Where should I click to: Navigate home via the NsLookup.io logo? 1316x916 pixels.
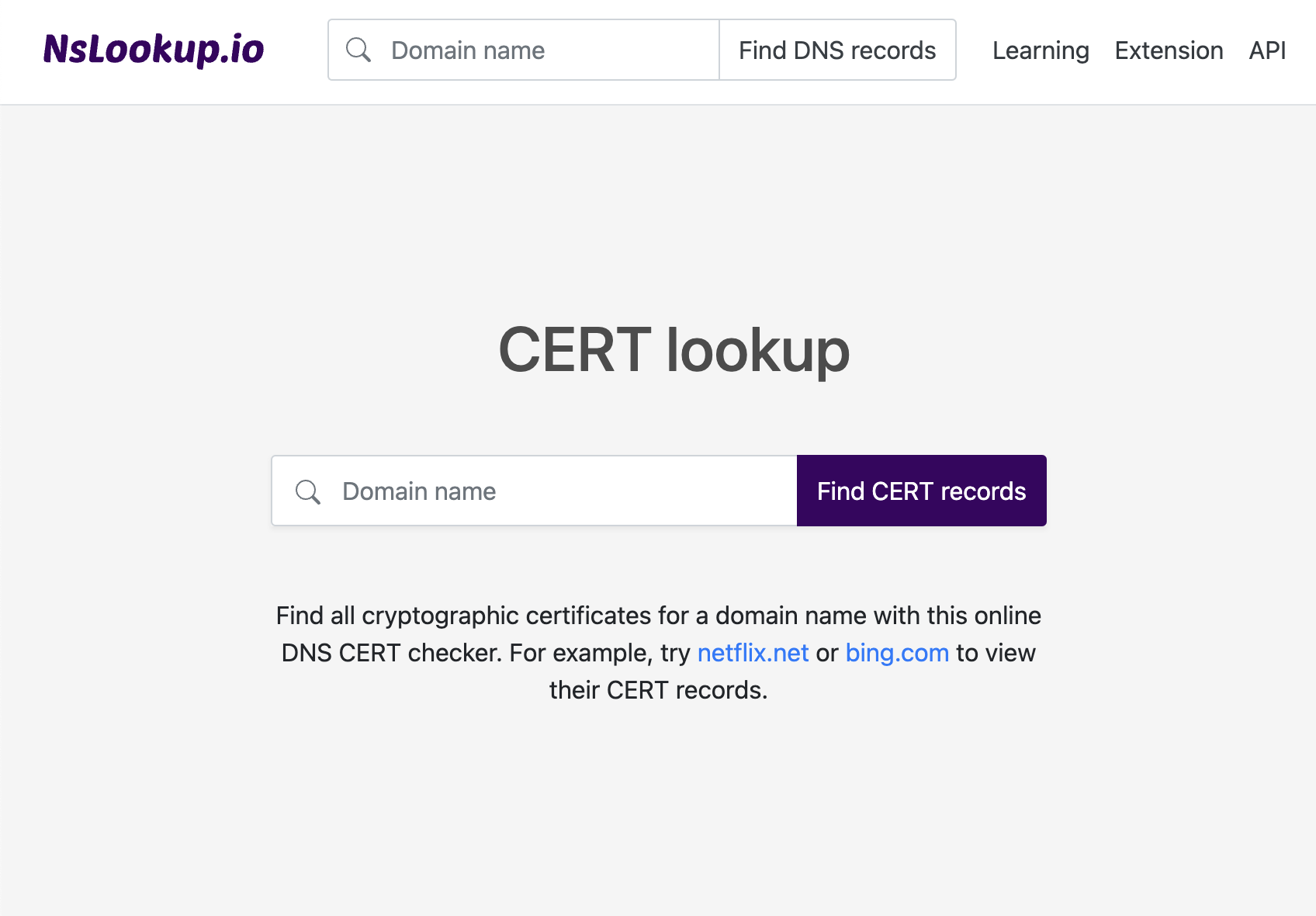[153, 50]
